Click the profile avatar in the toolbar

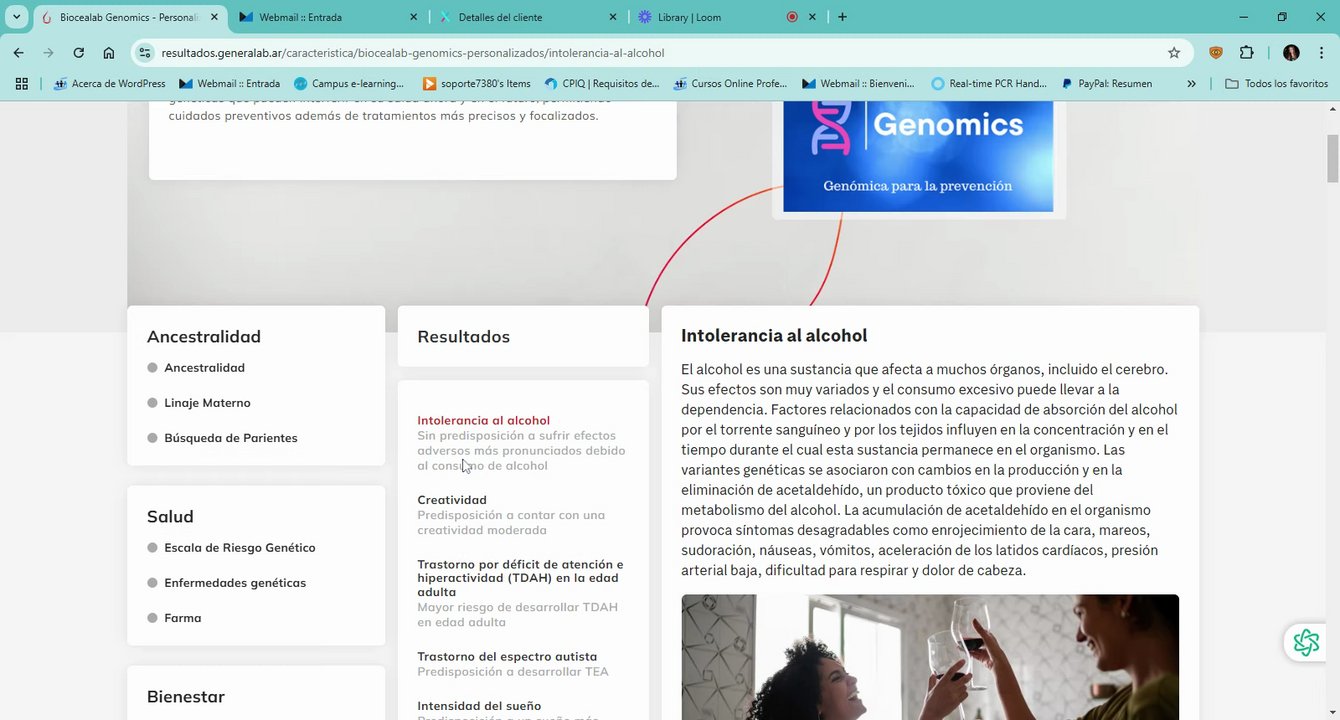(1291, 53)
